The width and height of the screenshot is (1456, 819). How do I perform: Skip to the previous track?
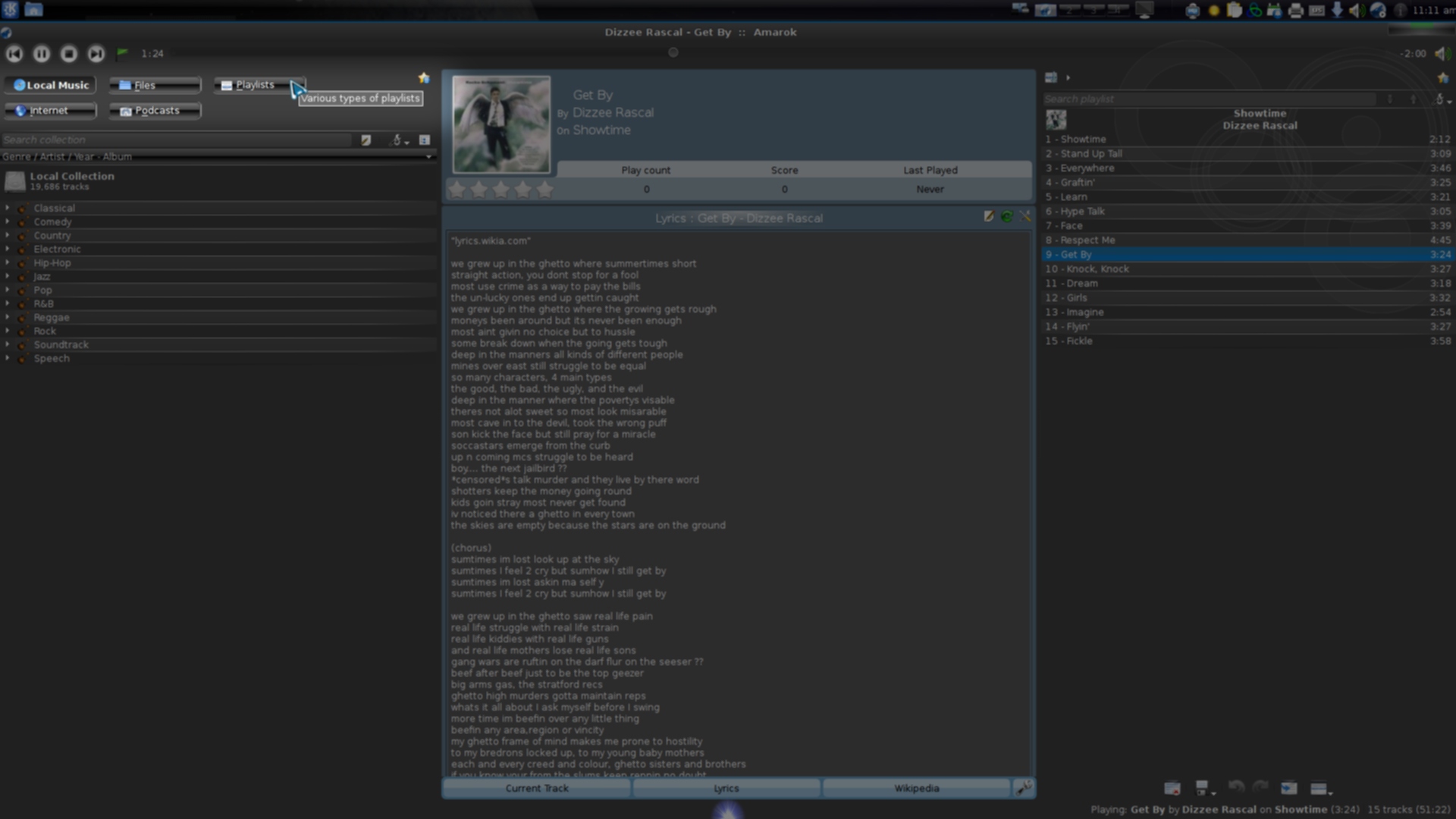[x=14, y=54]
